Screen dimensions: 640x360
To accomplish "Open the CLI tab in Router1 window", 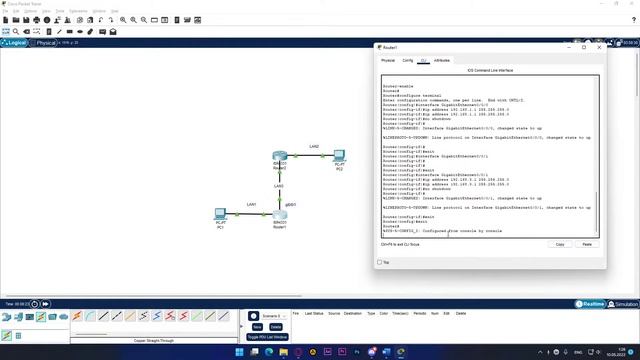I will click(424, 60).
